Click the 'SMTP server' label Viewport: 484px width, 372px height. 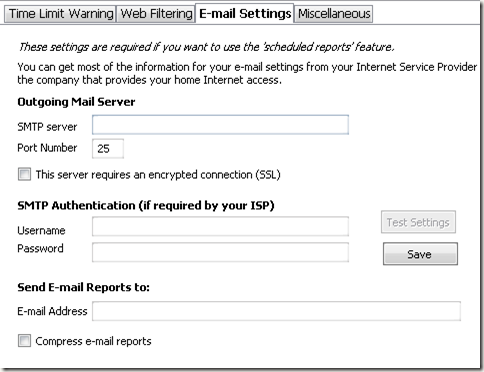(x=47, y=127)
